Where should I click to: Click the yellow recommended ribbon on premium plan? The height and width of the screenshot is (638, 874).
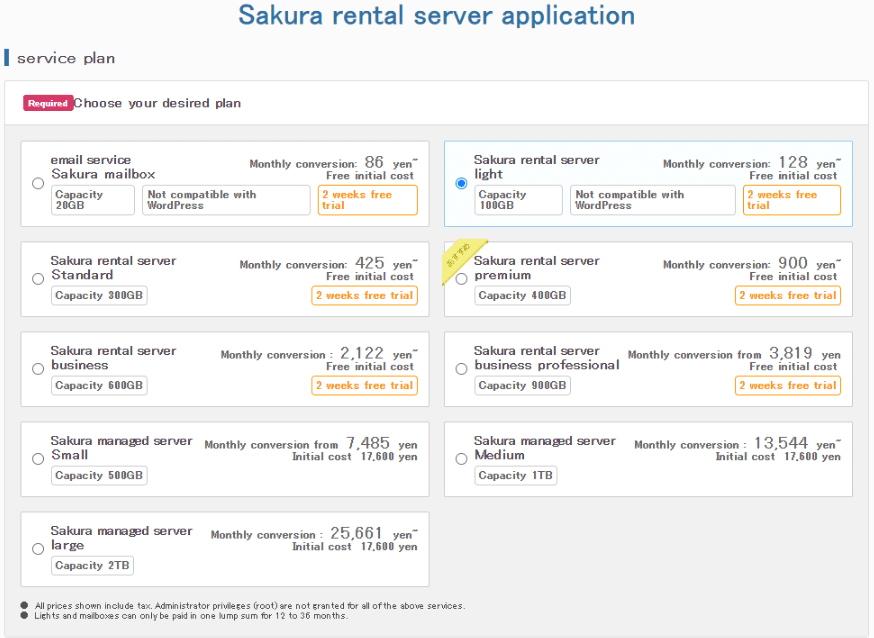pos(460,256)
